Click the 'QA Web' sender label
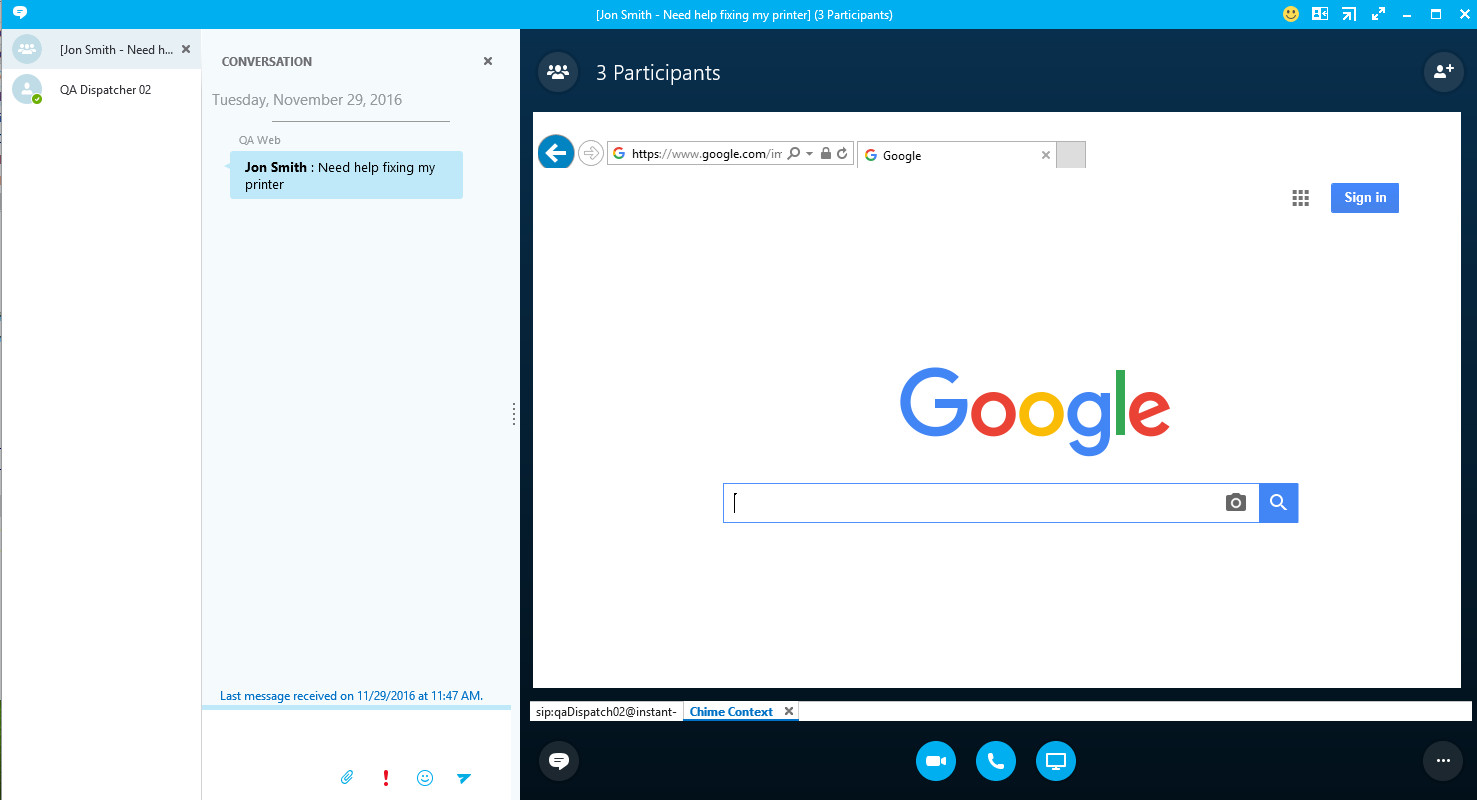Image resolution: width=1477 pixels, height=800 pixels. 259,140
